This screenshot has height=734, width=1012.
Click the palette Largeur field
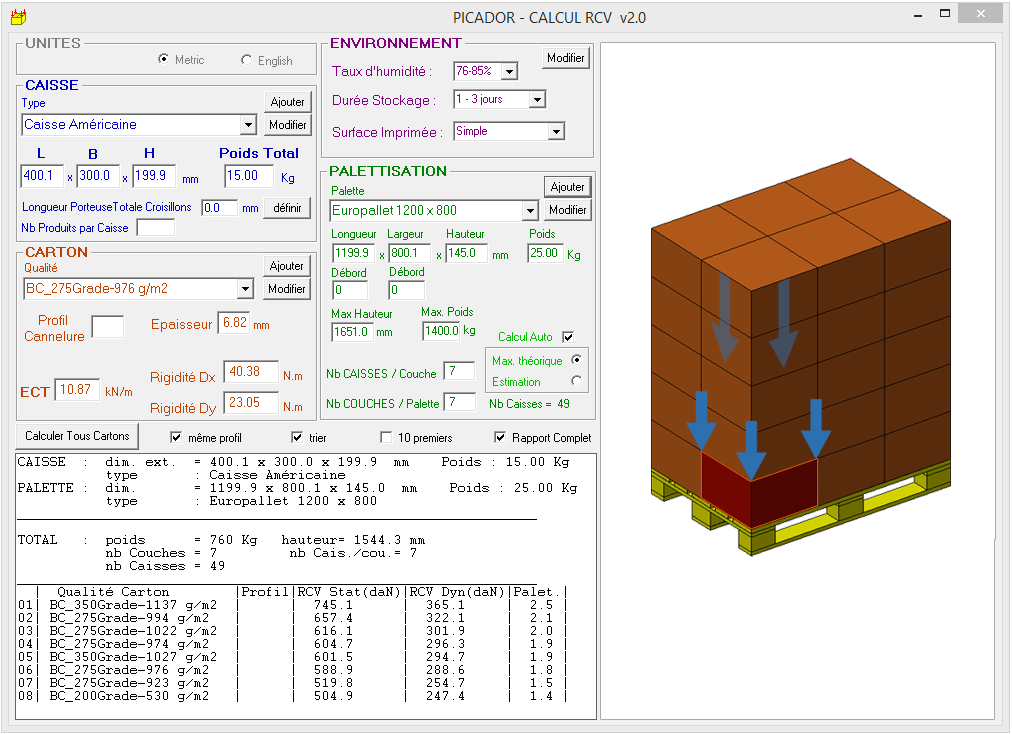pyautogui.click(x=409, y=253)
